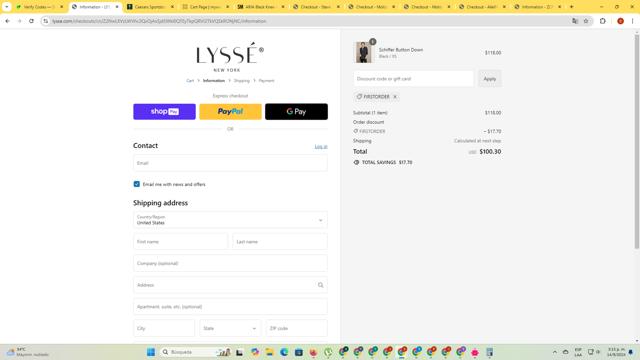This screenshot has height=360, width=640.
Task: Click the address search magnifier icon
Action: click(x=320, y=285)
